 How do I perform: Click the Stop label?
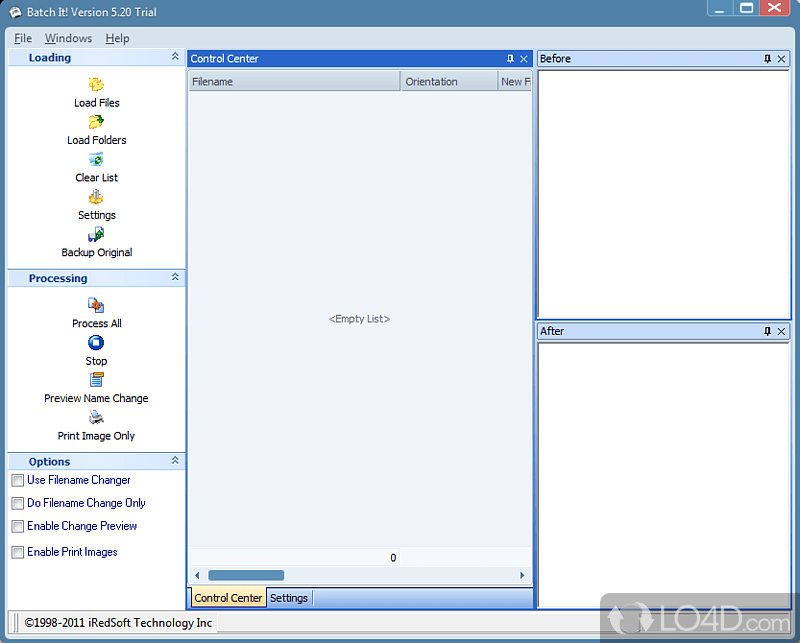96,361
